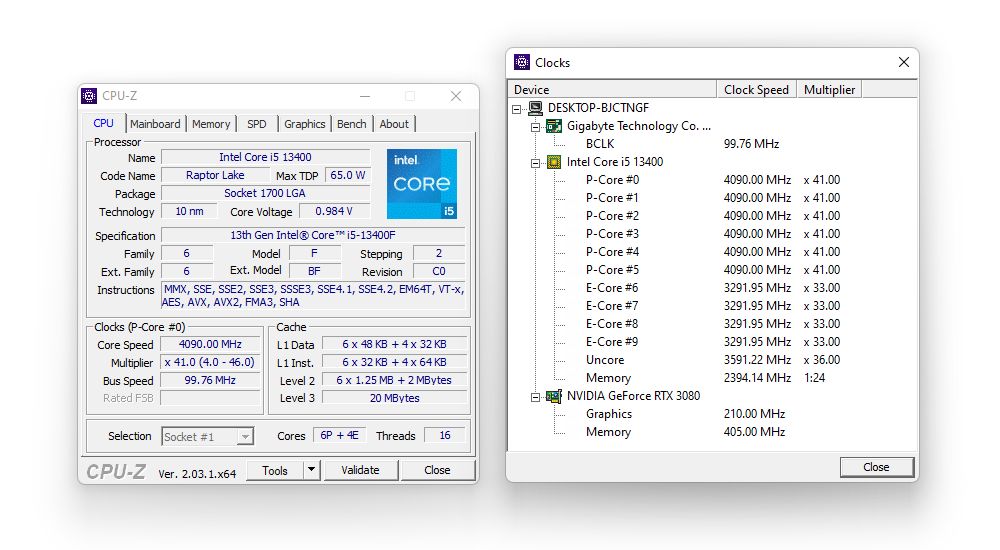
Task: Click the Bus Speed value in CPU-Z window
Action: 210,380
